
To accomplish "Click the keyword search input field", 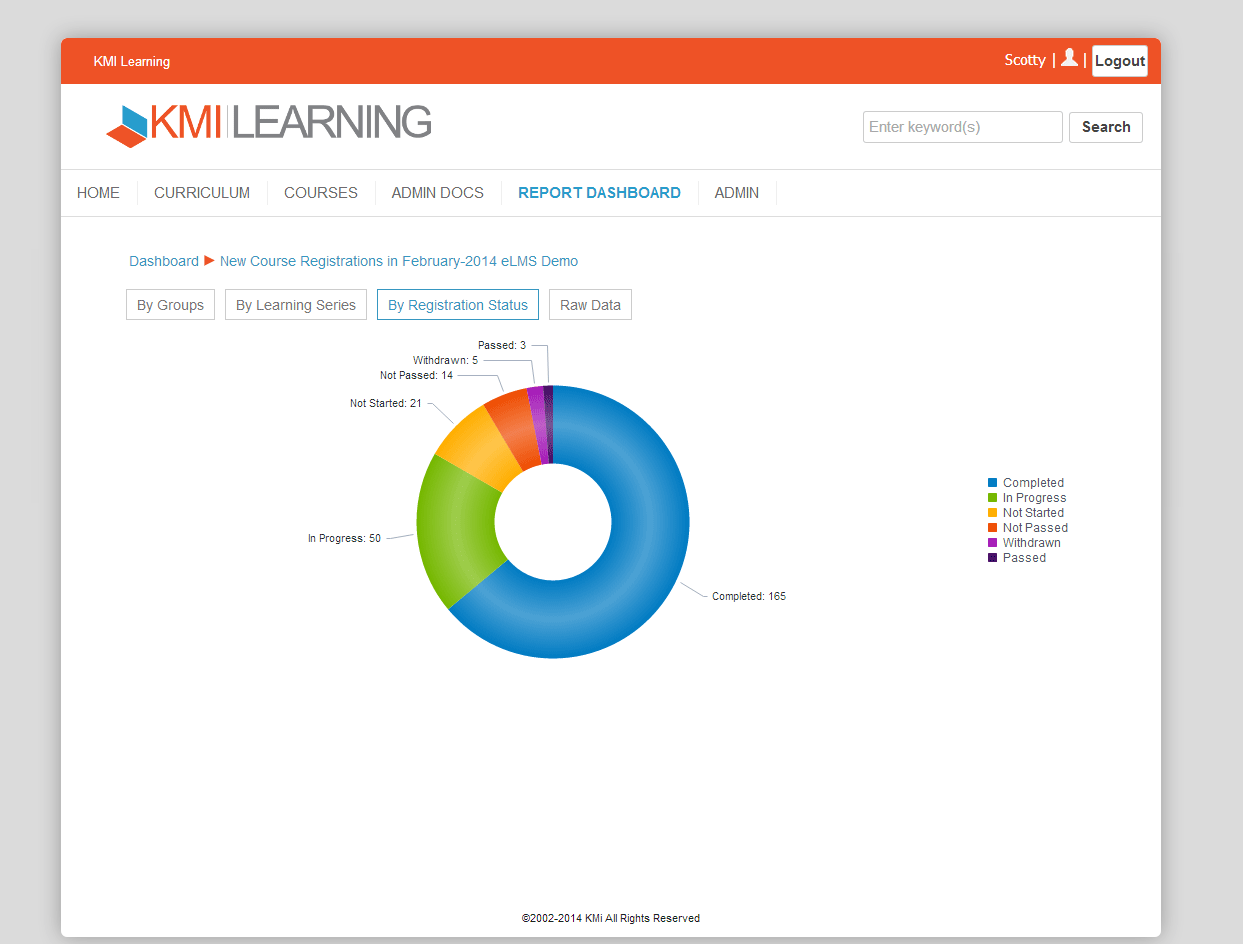I will coord(962,127).
